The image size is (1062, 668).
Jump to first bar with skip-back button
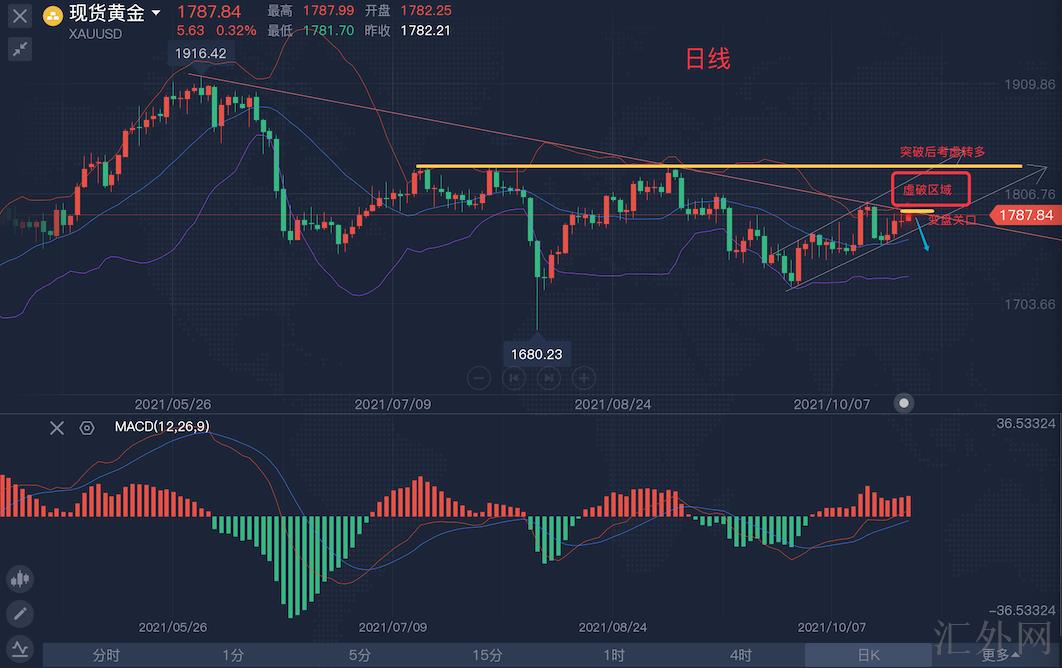(514, 378)
